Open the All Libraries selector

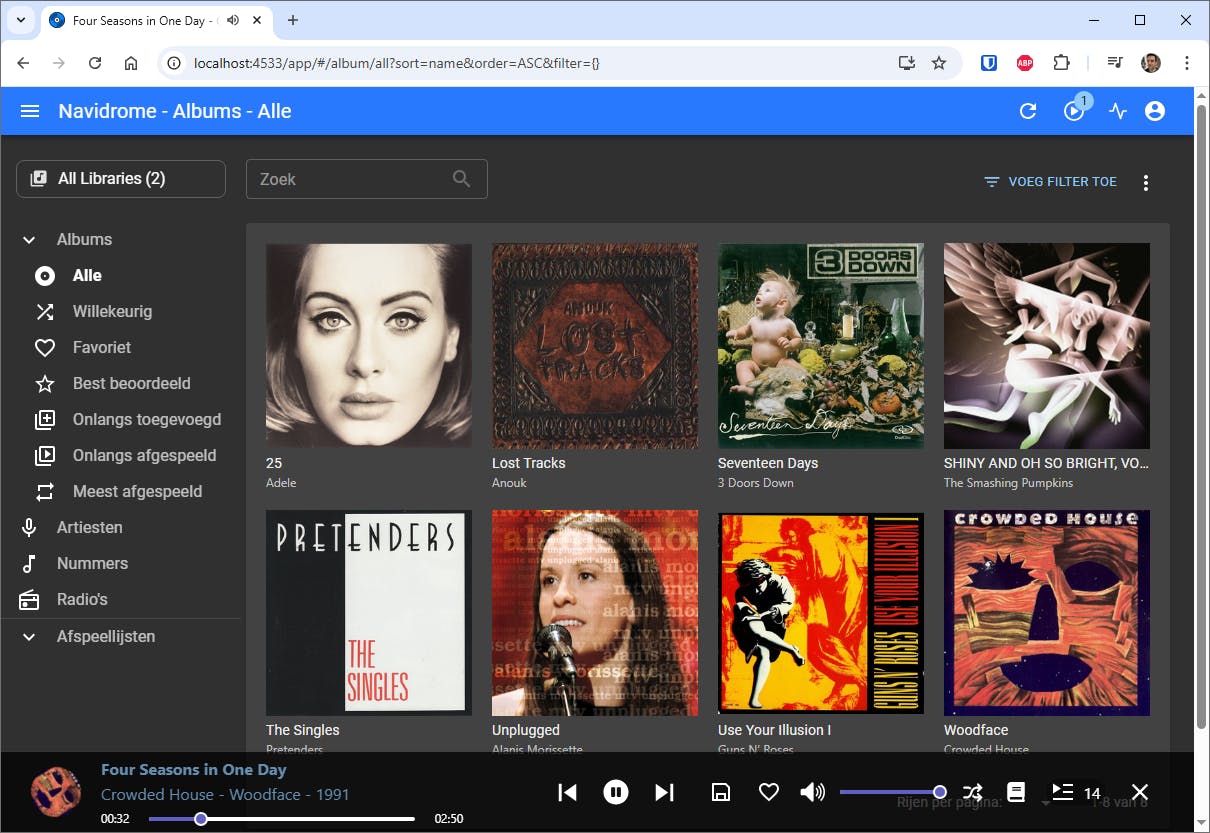pos(121,179)
